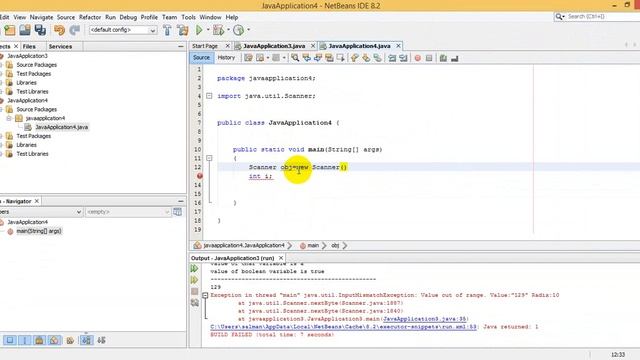The width and height of the screenshot is (640, 360).
Task: Collapse the javaapplication4 package node
Action: point(9,118)
